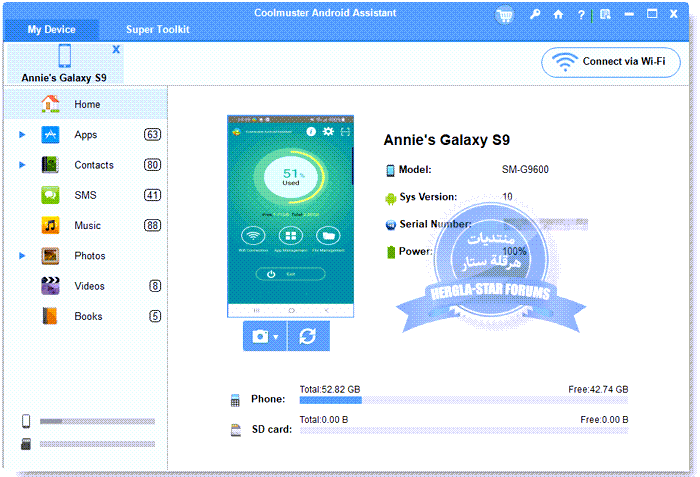Click the sidebar SD card storage bar
The height and width of the screenshot is (477, 700).
(97, 444)
